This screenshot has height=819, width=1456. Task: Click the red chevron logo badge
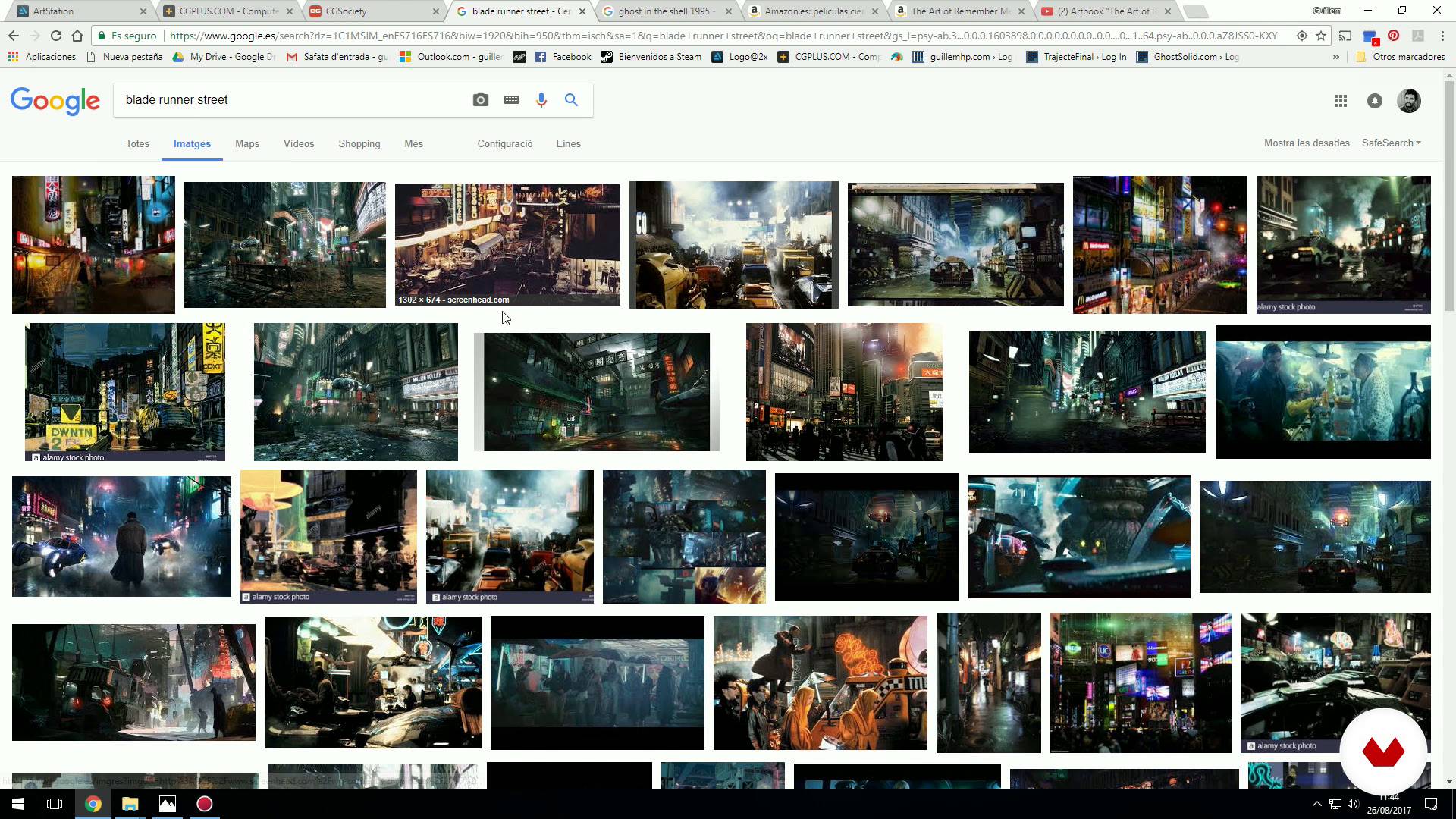click(x=1383, y=752)
